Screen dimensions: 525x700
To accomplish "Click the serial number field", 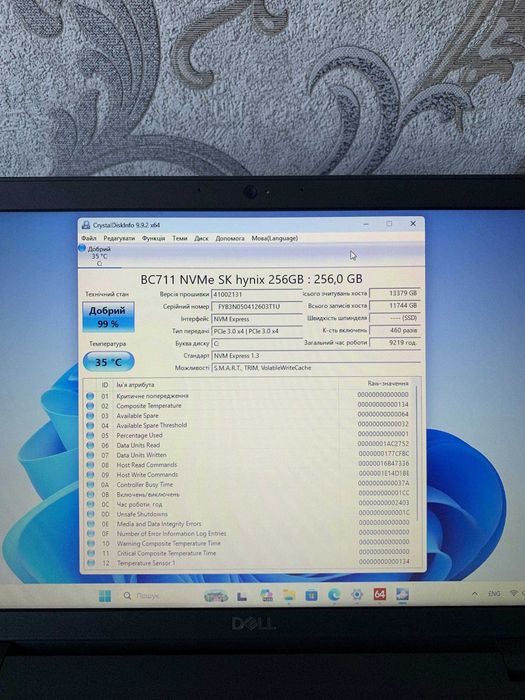I will point(256,307).
